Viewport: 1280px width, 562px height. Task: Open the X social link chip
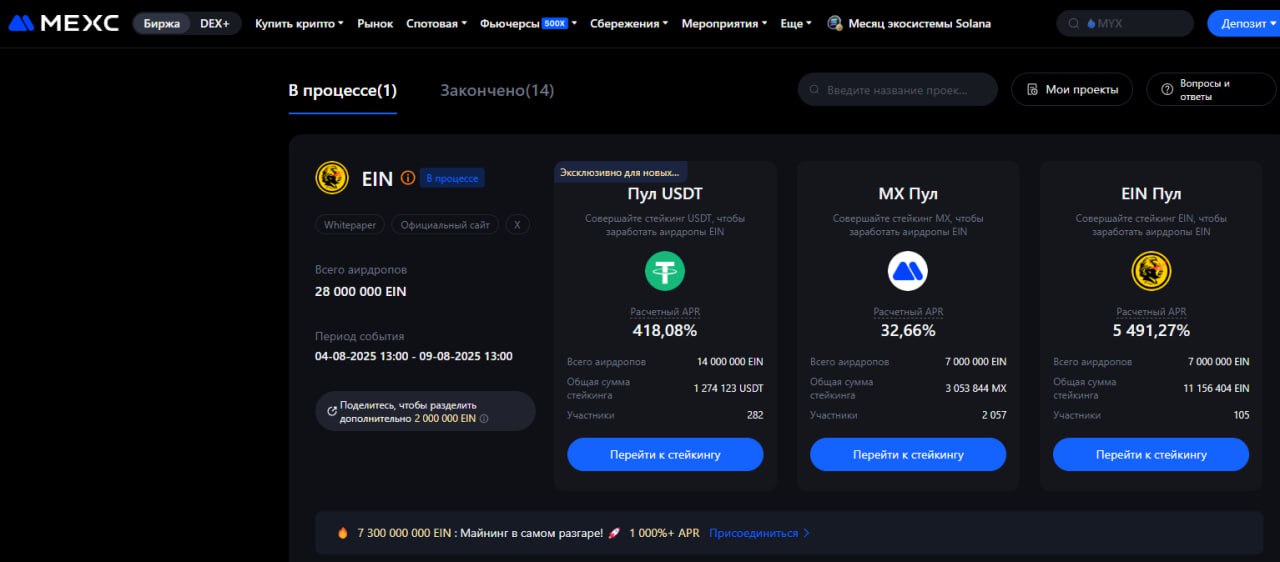coord(517,225)
